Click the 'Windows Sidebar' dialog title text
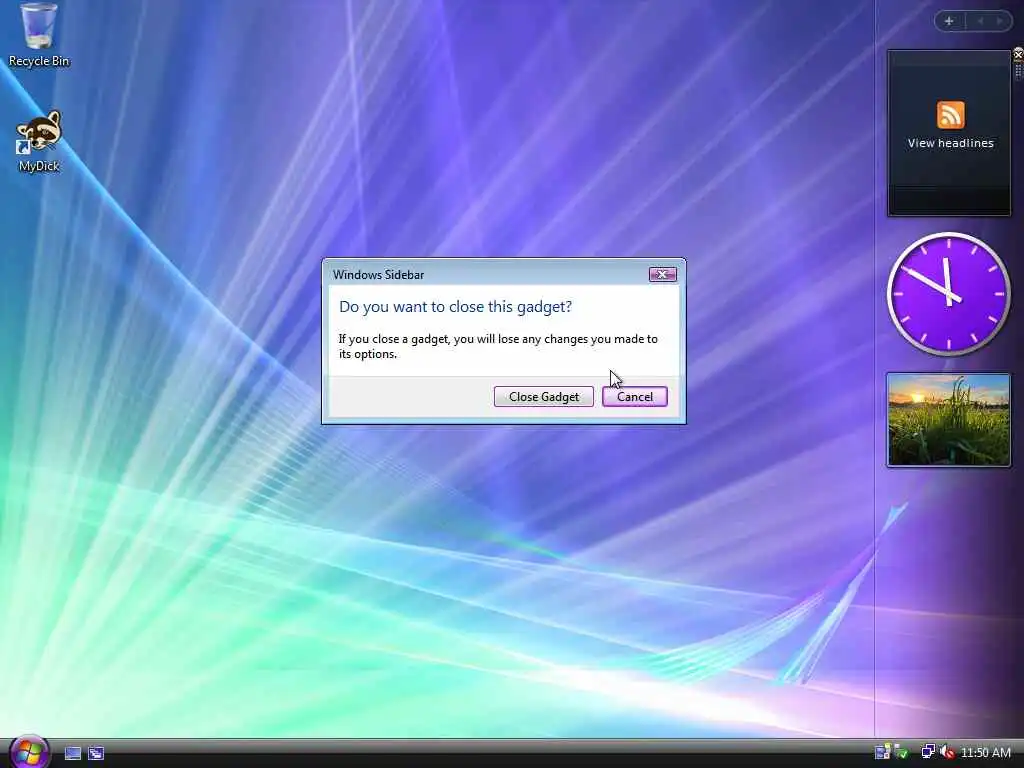The image size is (1024, 768). coord(378,274)
